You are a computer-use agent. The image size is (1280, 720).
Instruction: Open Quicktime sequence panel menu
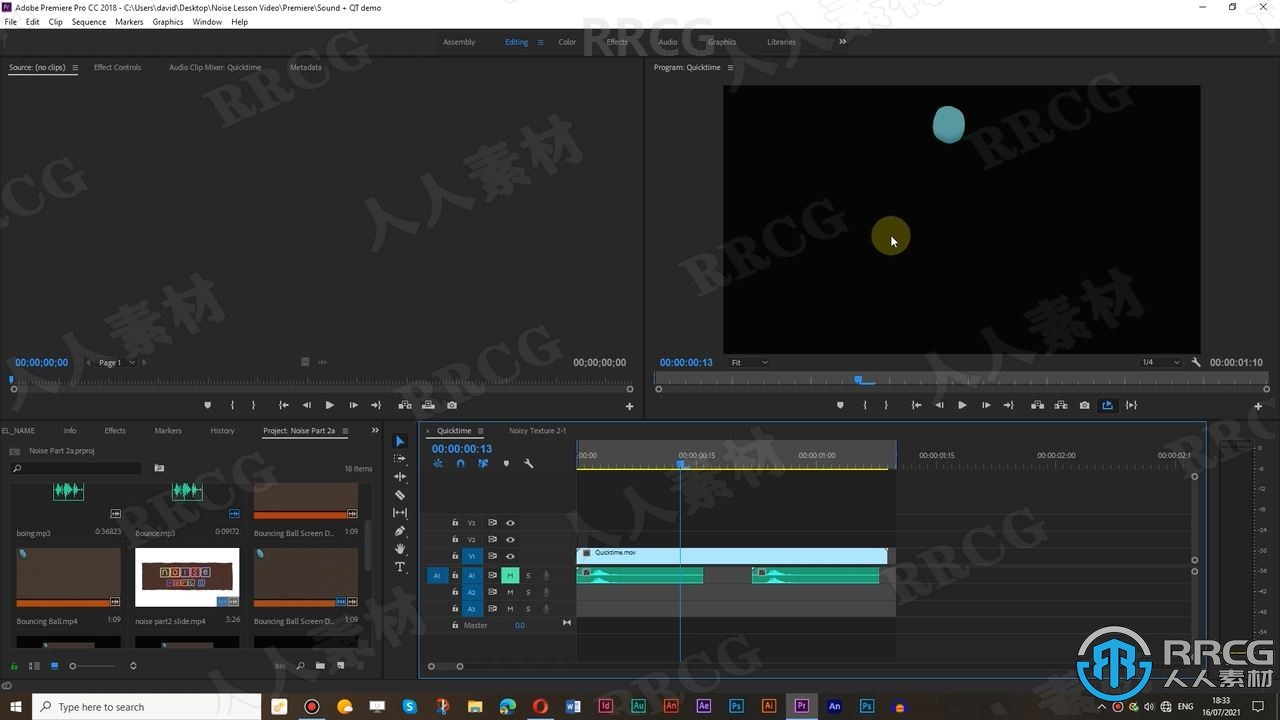point(480,431)
